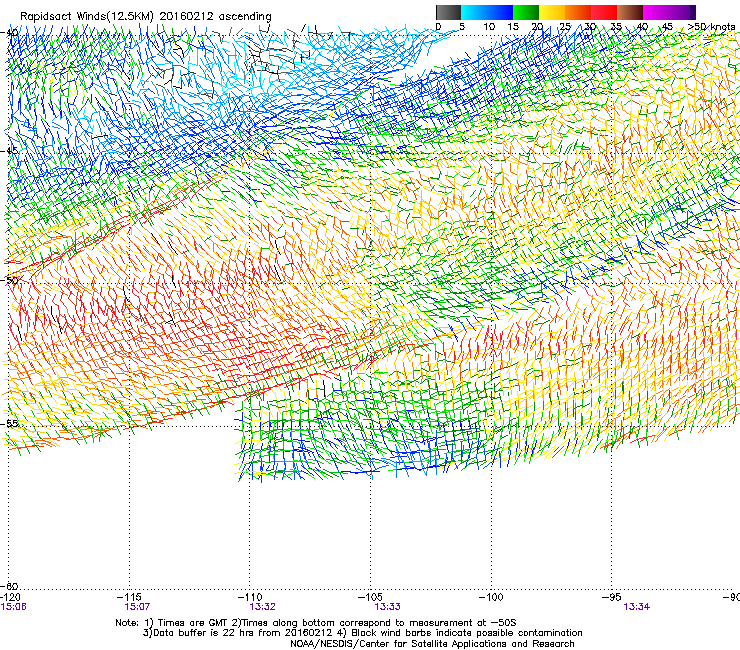Image resolution: width=740 pixels, height=650 pixels.
Task: Click the gray 0-5 knots legend swatch
Action: 448,12
